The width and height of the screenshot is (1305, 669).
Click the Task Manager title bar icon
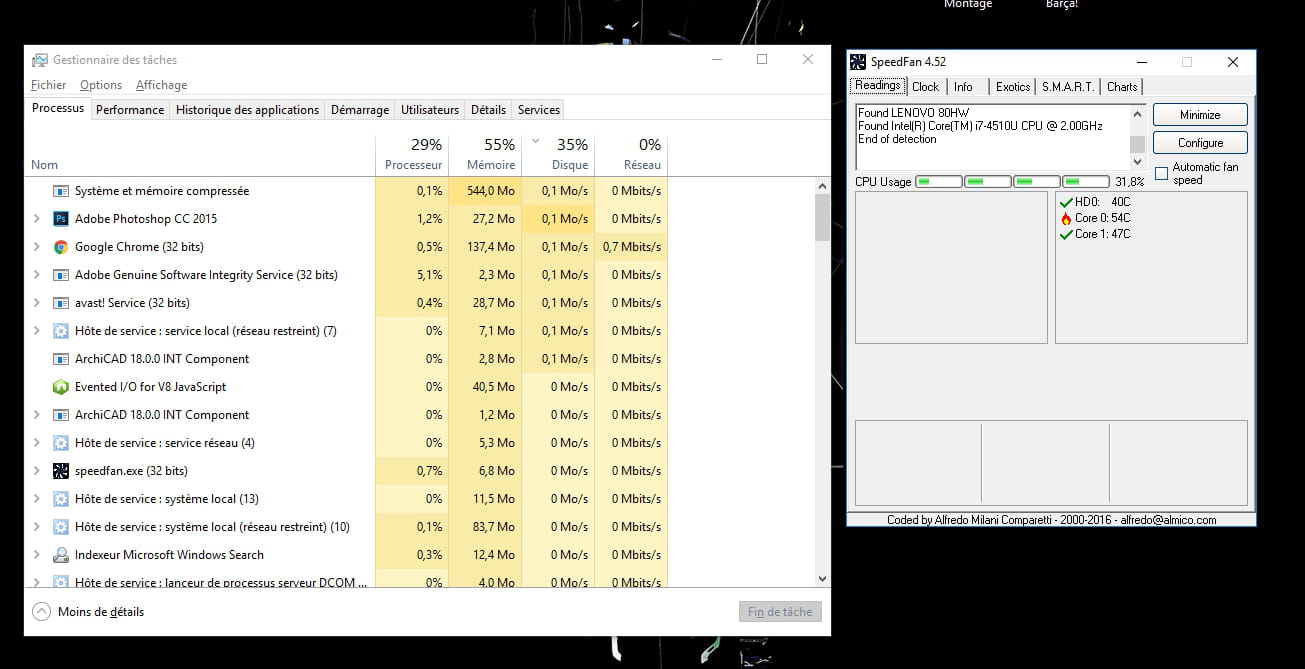tap(39, 60)
